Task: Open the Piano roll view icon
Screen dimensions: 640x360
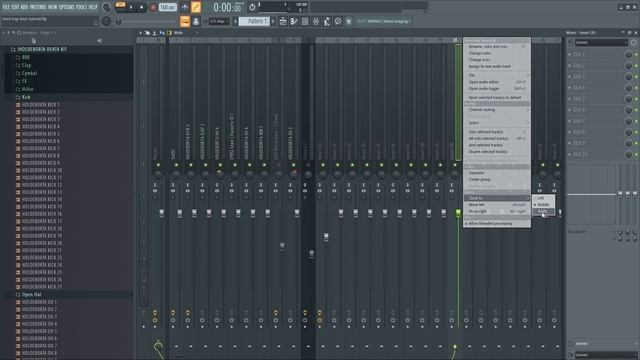Action: point(294,21)
